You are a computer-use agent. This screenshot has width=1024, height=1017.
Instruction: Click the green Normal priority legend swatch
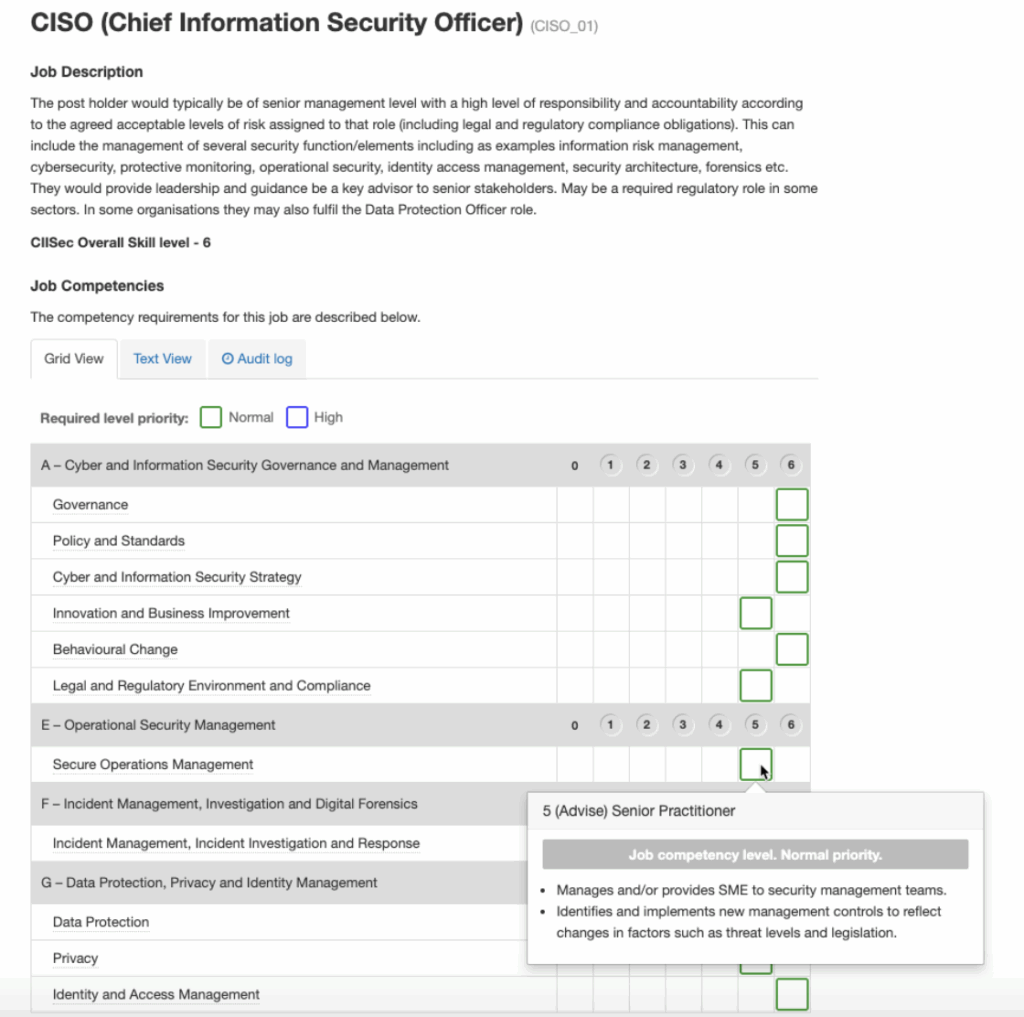[211, 418]
